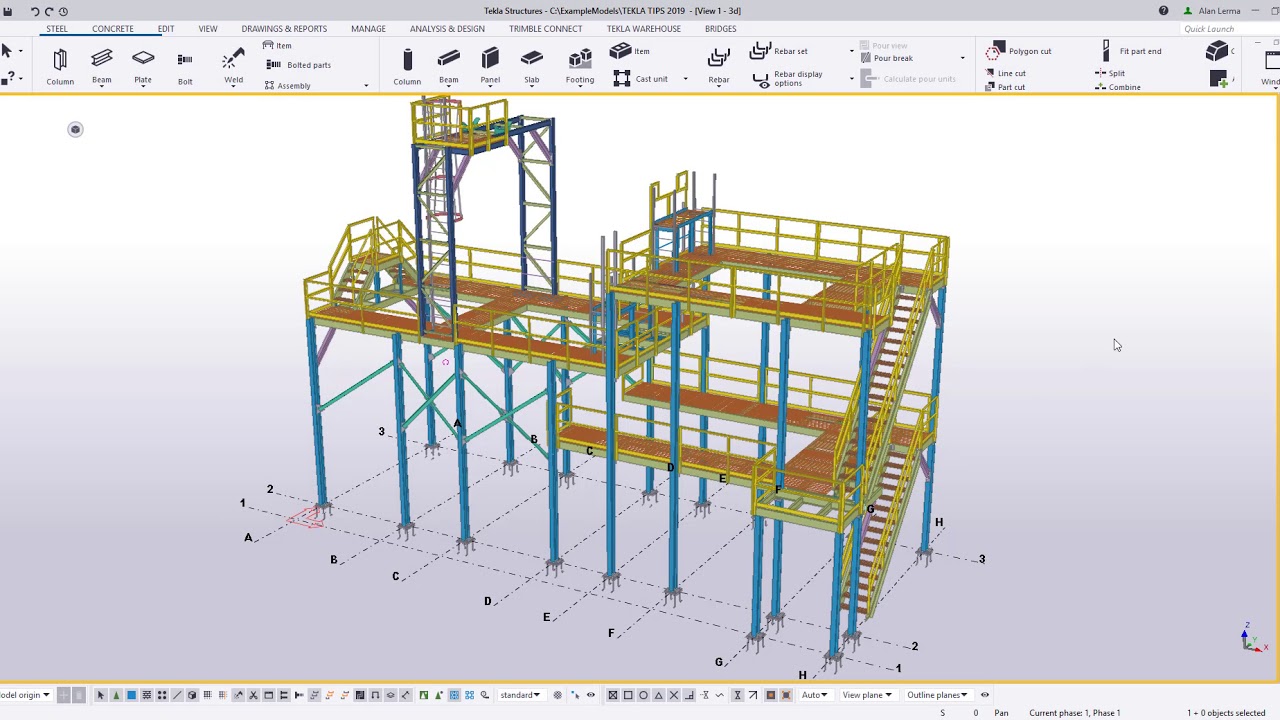Switch to the EDIT ribbon tab
The width and height of the screenshot is (1280, 720).
pos(166,29)
